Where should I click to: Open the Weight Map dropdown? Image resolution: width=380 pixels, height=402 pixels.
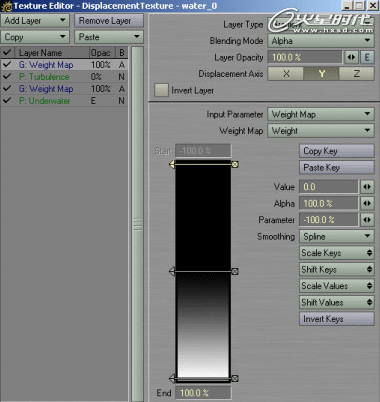pos(321,131)
